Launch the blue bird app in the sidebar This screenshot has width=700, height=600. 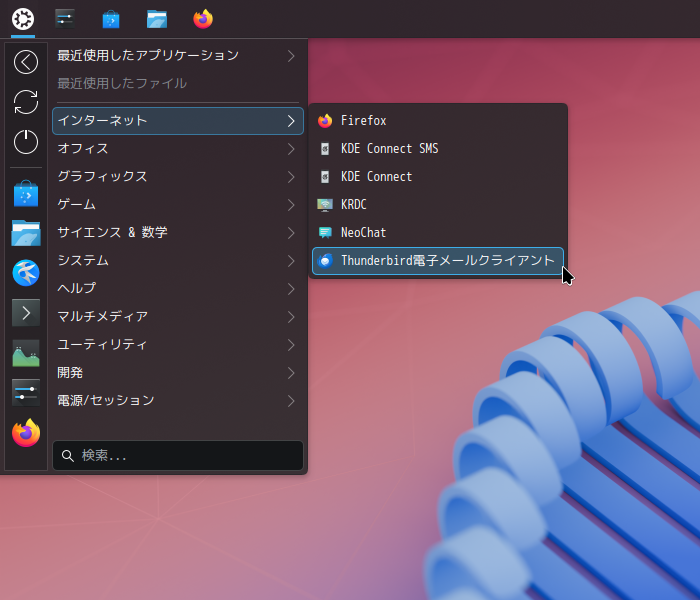click(26, 273)
